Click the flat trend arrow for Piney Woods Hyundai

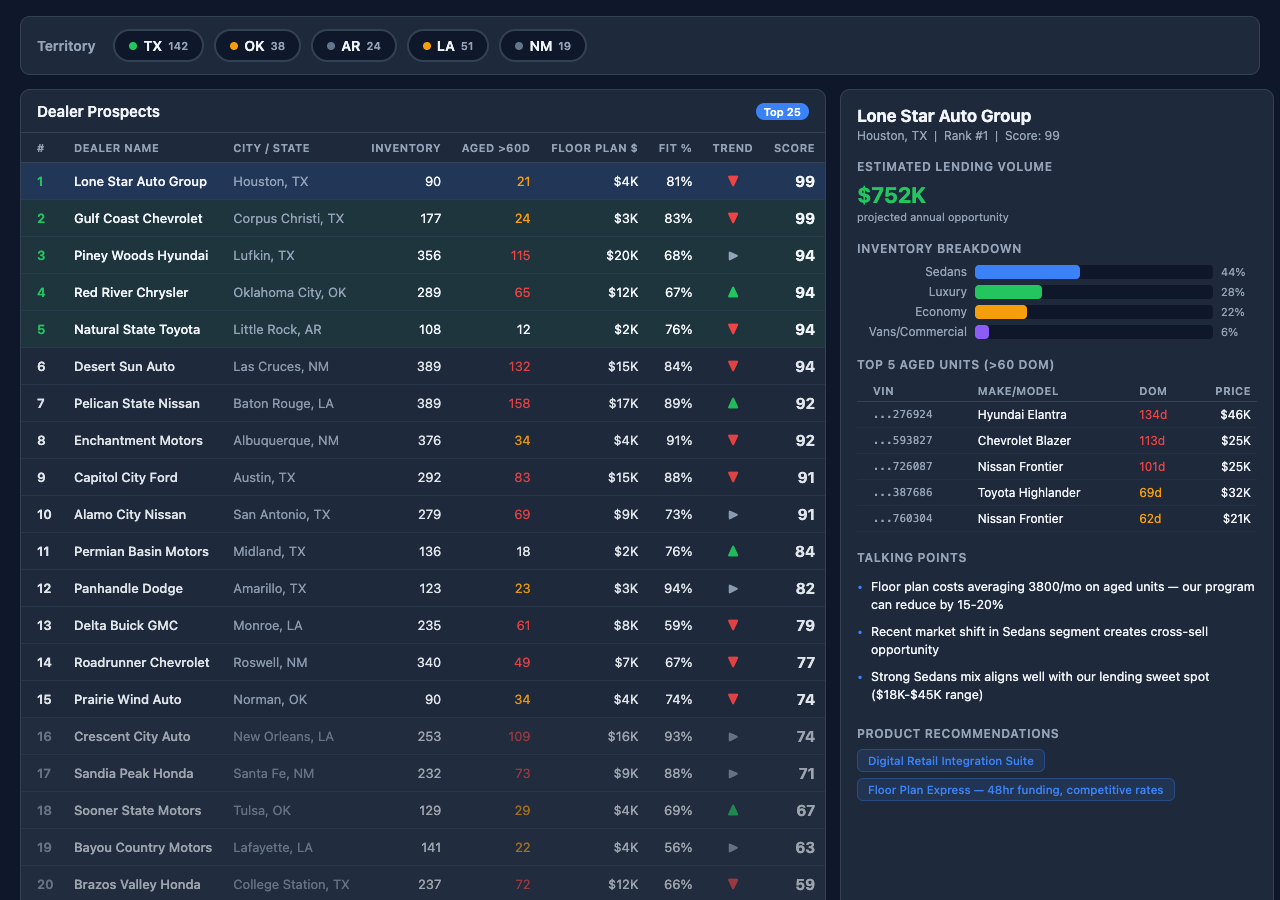tap(733, 256)
